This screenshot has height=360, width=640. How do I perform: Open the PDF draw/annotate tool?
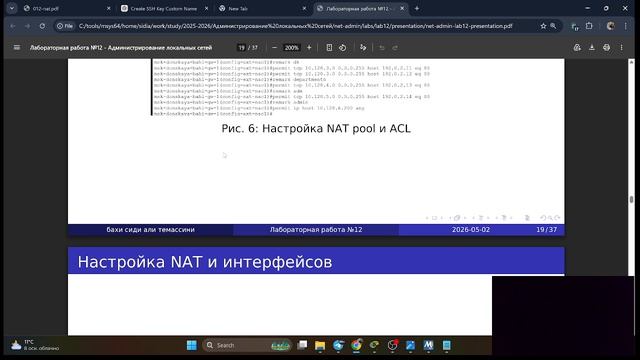[x=363, y=48]
